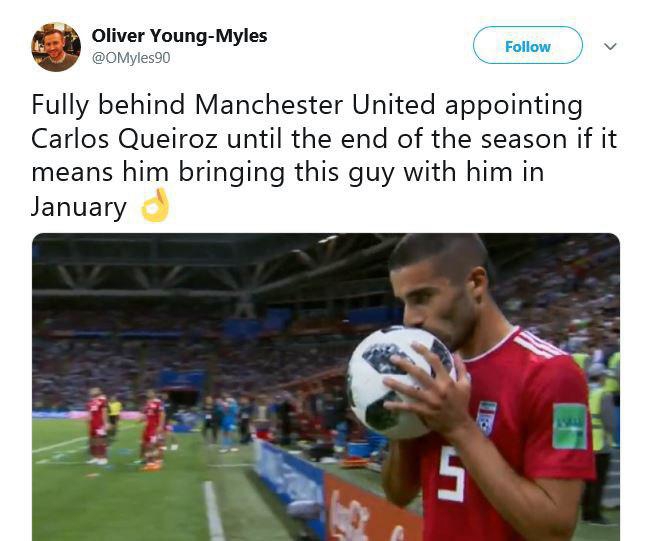Click the @OMyles90 handle
Image resolution: width=654 pixels, height=541 pixels.
131,58
